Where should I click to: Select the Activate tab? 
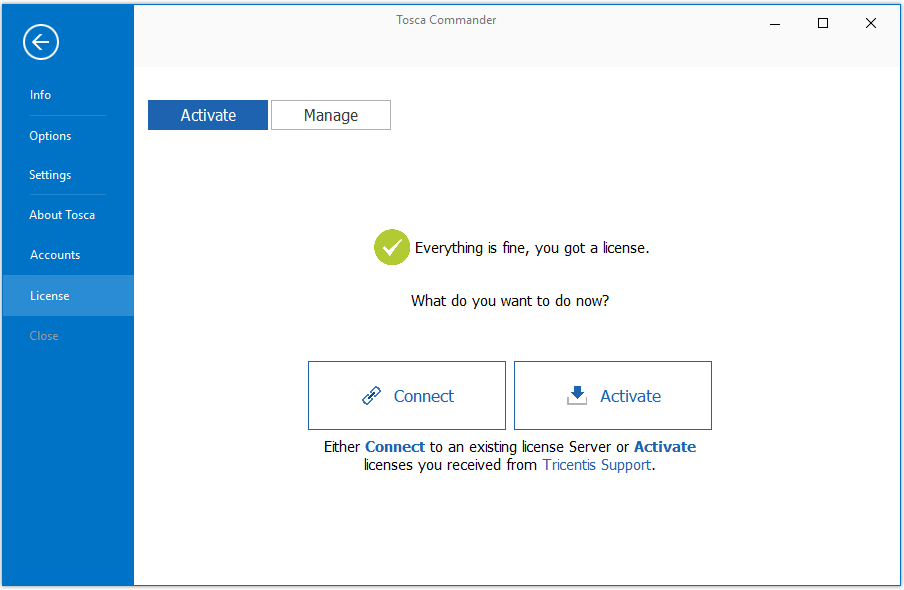tap(208, 115)
